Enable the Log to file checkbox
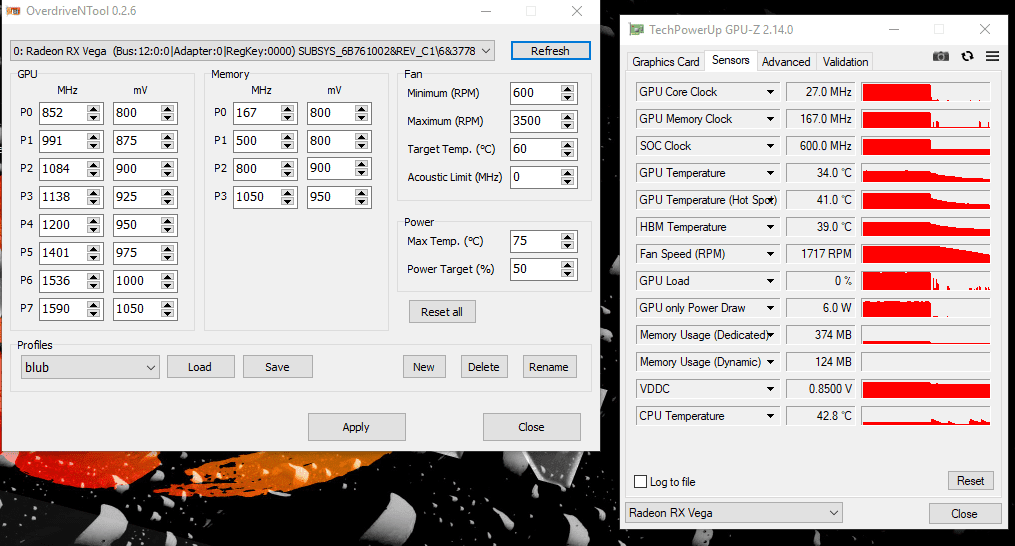This screenshot has width=1015, height=546. click(x=640, y=481)
